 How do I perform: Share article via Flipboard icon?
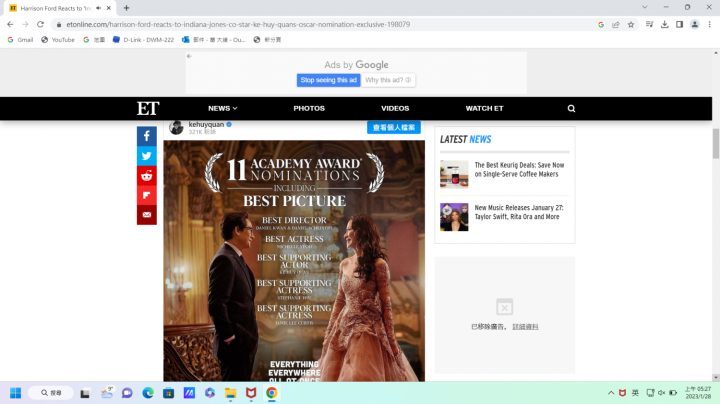[146, 196]
